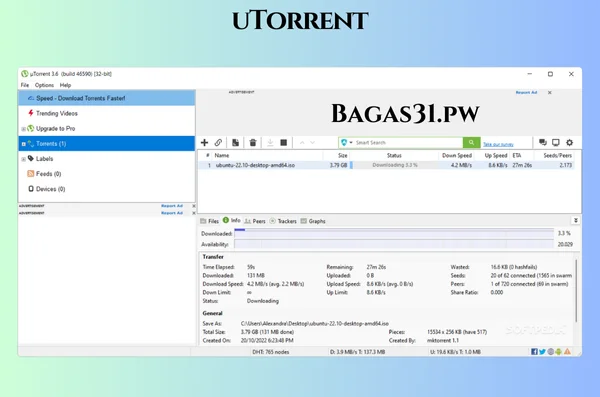
Task: Switch to the Peers tab
Action: pyautogui.click(x=255, y=221)
